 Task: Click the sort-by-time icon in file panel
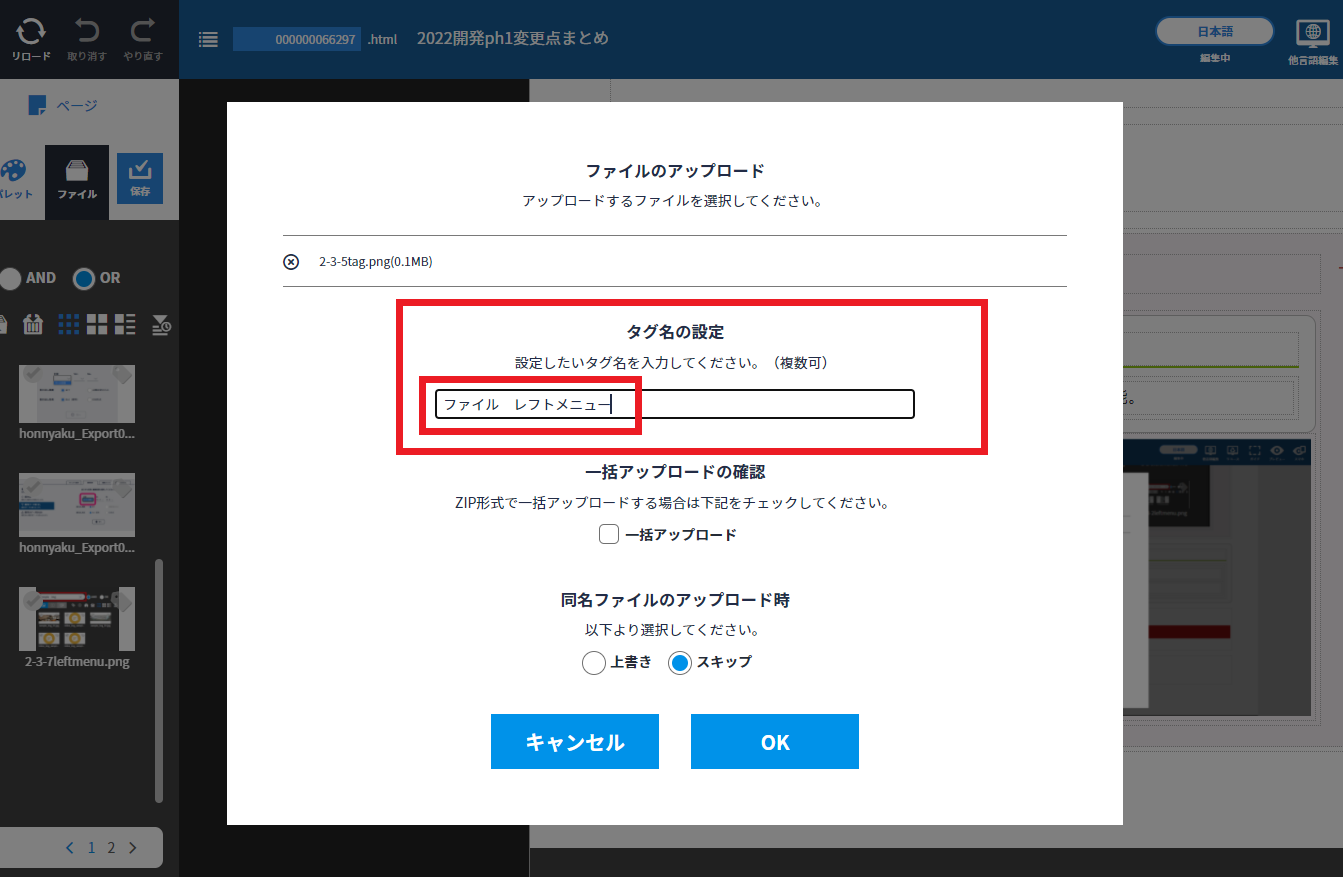(161, 324)
